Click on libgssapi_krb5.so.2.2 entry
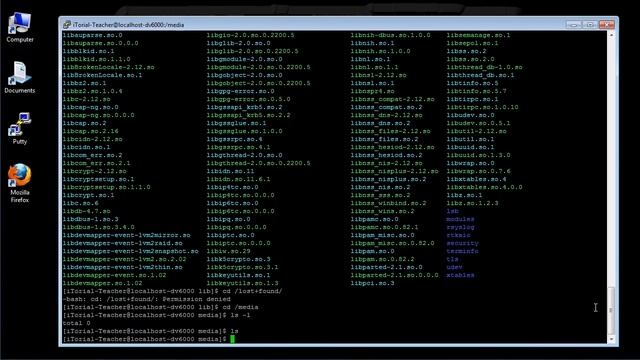The height and width of the screenshot is (360, 640). [248, 115]
